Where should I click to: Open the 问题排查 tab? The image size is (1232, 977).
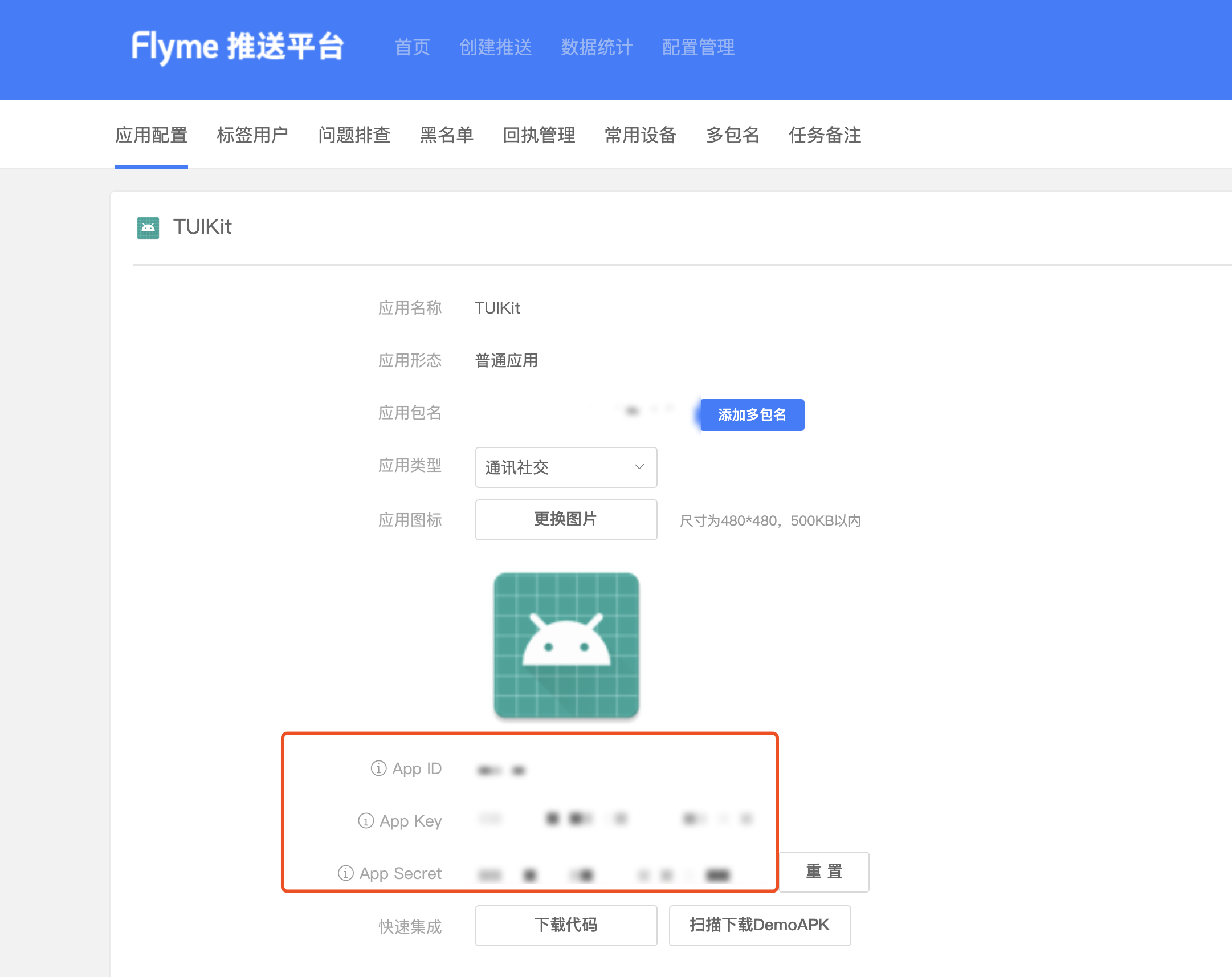point(354,136)
